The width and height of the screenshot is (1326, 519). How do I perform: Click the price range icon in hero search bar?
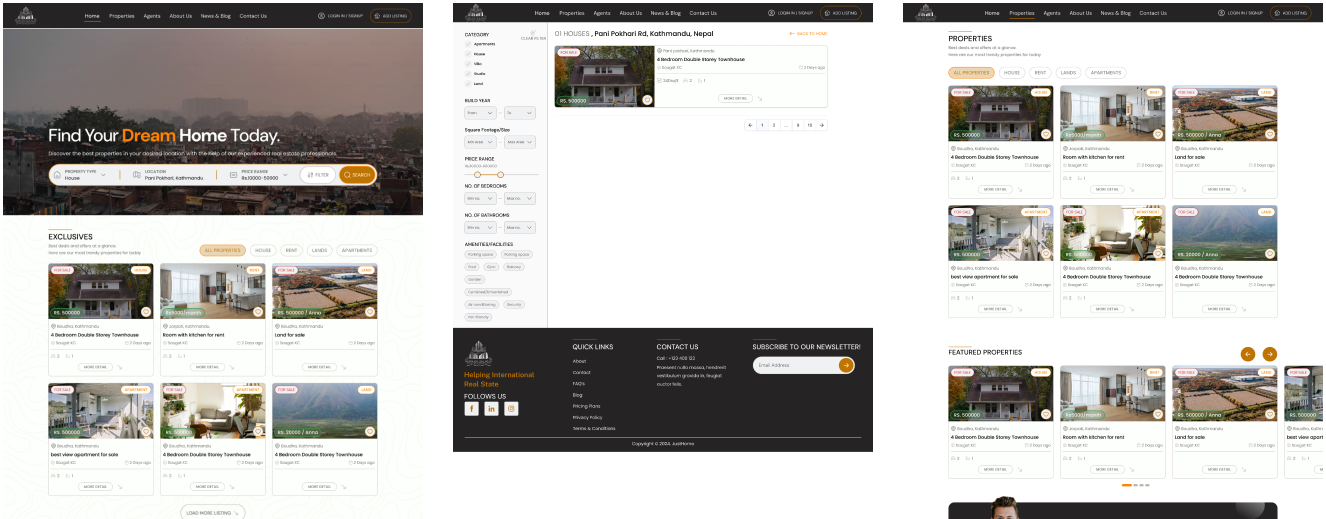[x=233, y=174]
